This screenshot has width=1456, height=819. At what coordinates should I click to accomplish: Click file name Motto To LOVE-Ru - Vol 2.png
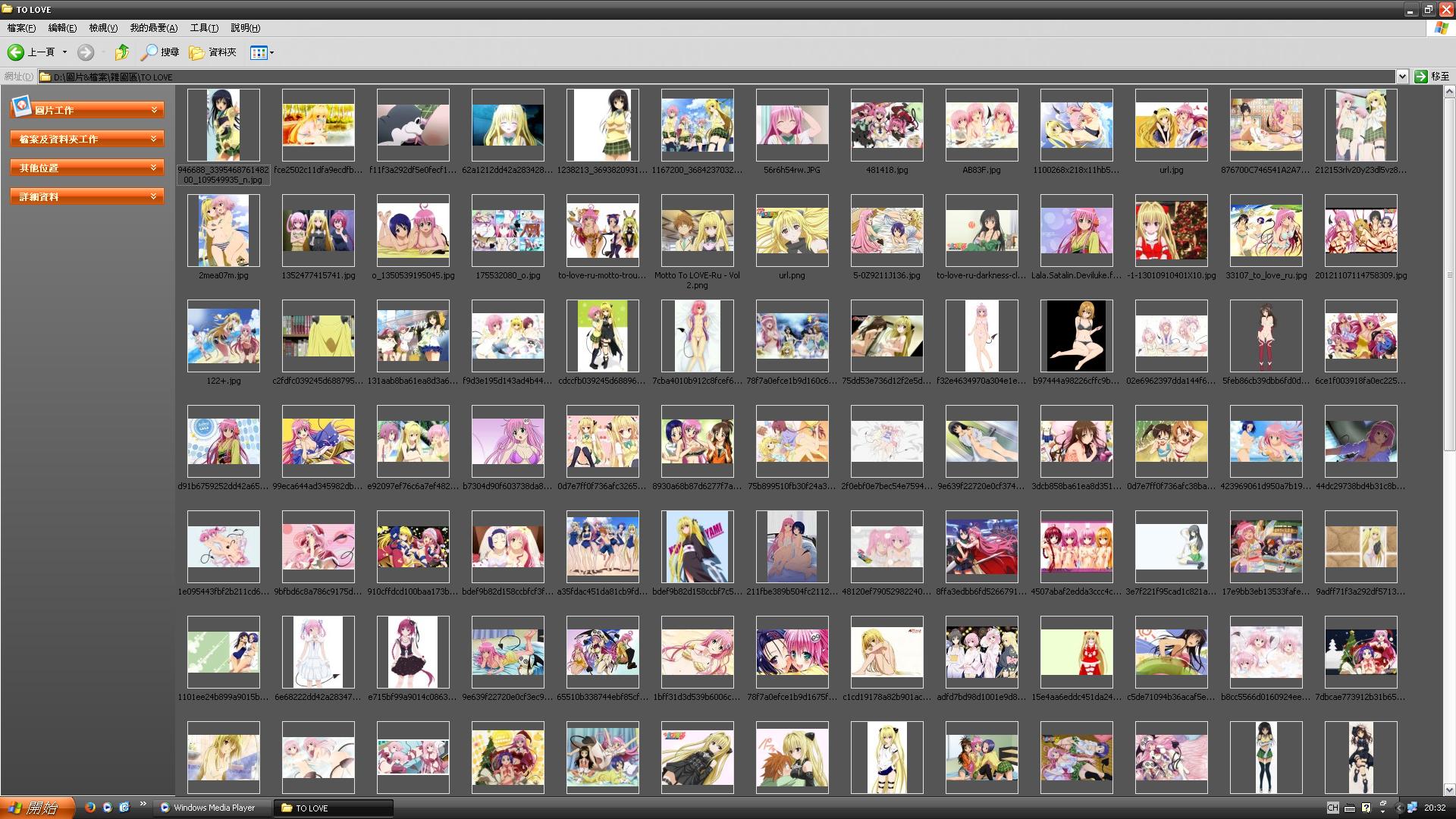click(x=698, y=281)
